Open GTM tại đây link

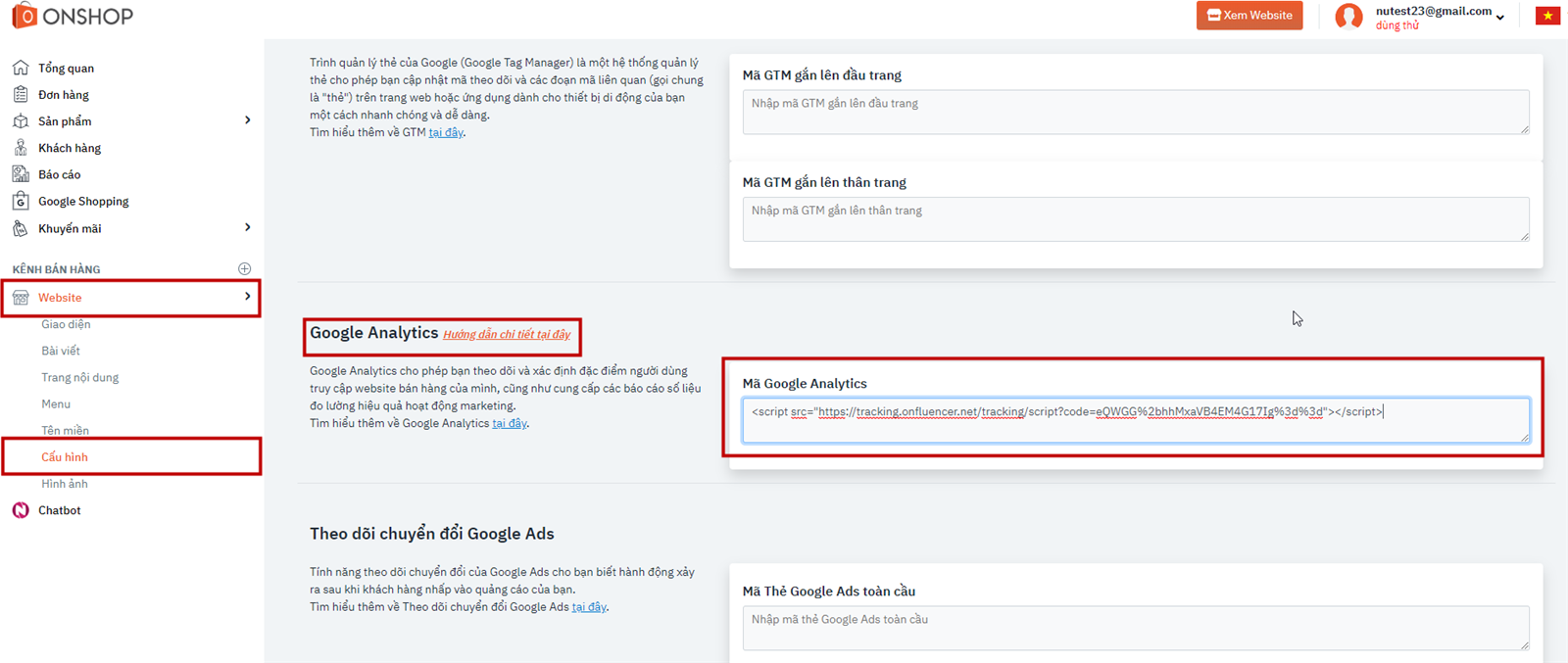point(446,132)
